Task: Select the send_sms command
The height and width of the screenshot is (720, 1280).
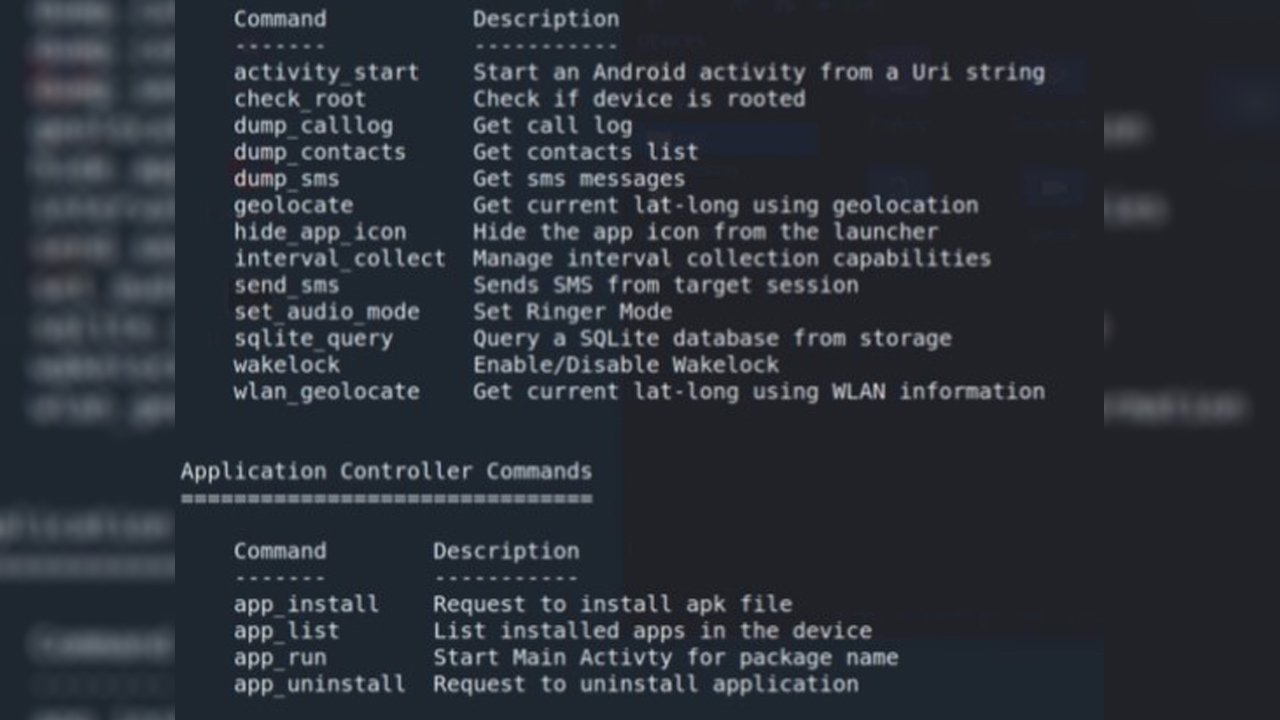Action: click(x=286, y=285)
